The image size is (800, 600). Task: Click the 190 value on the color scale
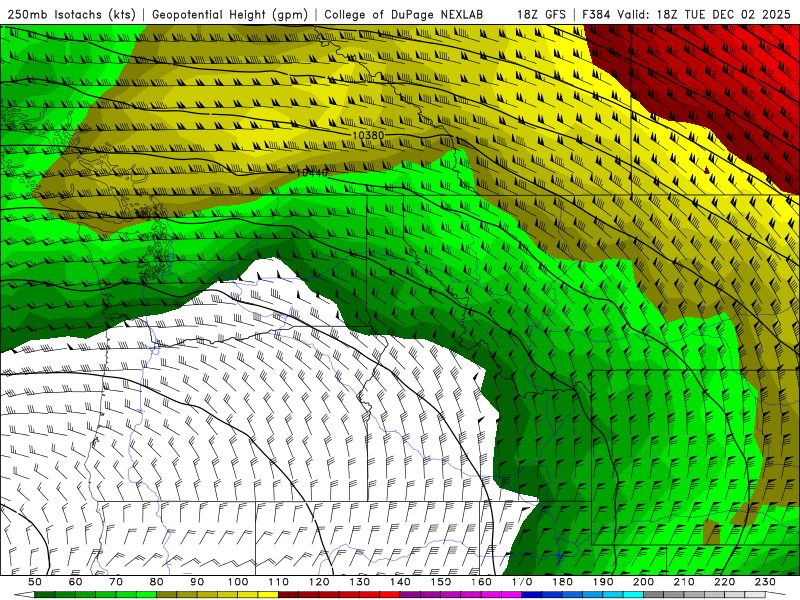click(x=603, y=582)
